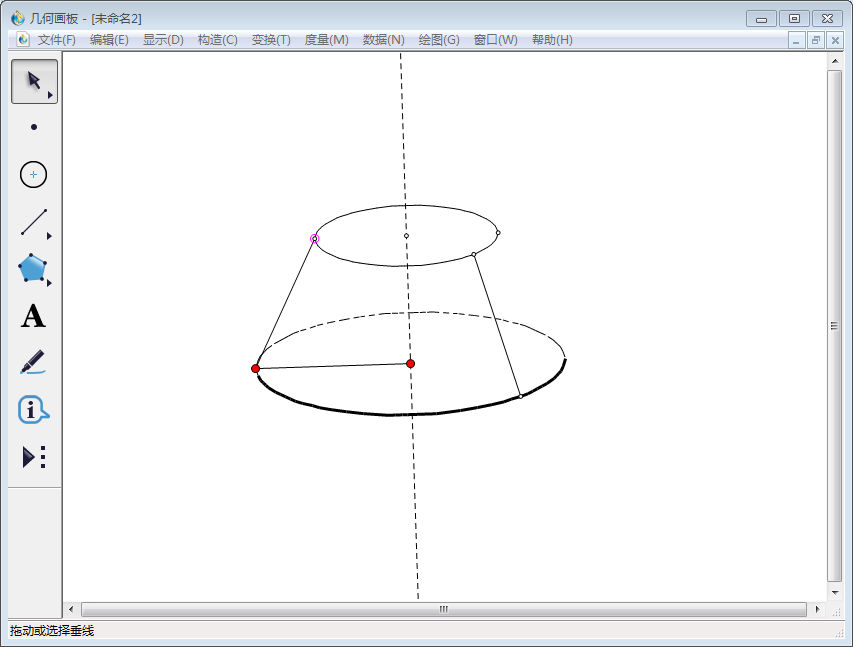Select the Straightedge line tool
Image resolution: width=853 pixels, height=647 pixels.
click(x=33, y=222)
